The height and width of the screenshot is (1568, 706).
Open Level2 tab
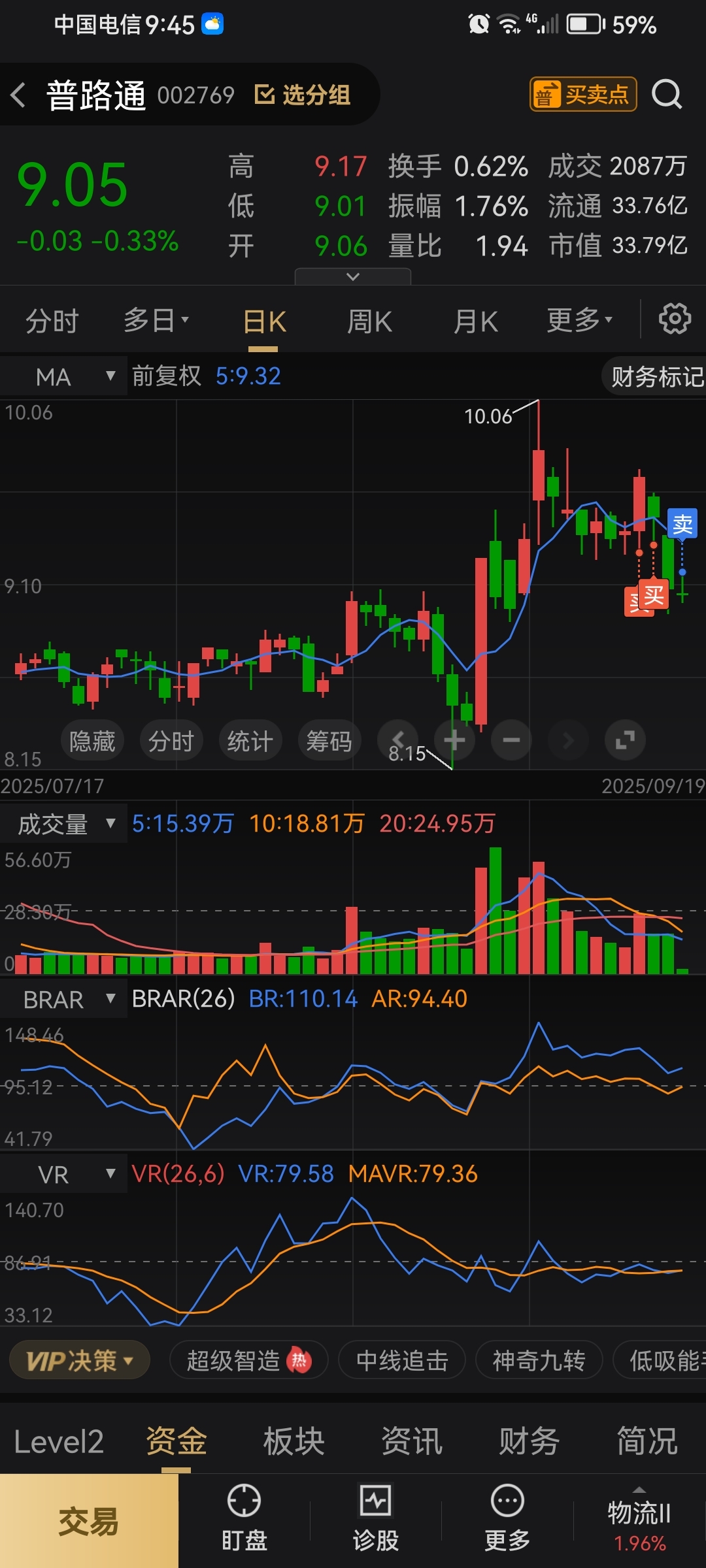click(x=59, y=1442)
